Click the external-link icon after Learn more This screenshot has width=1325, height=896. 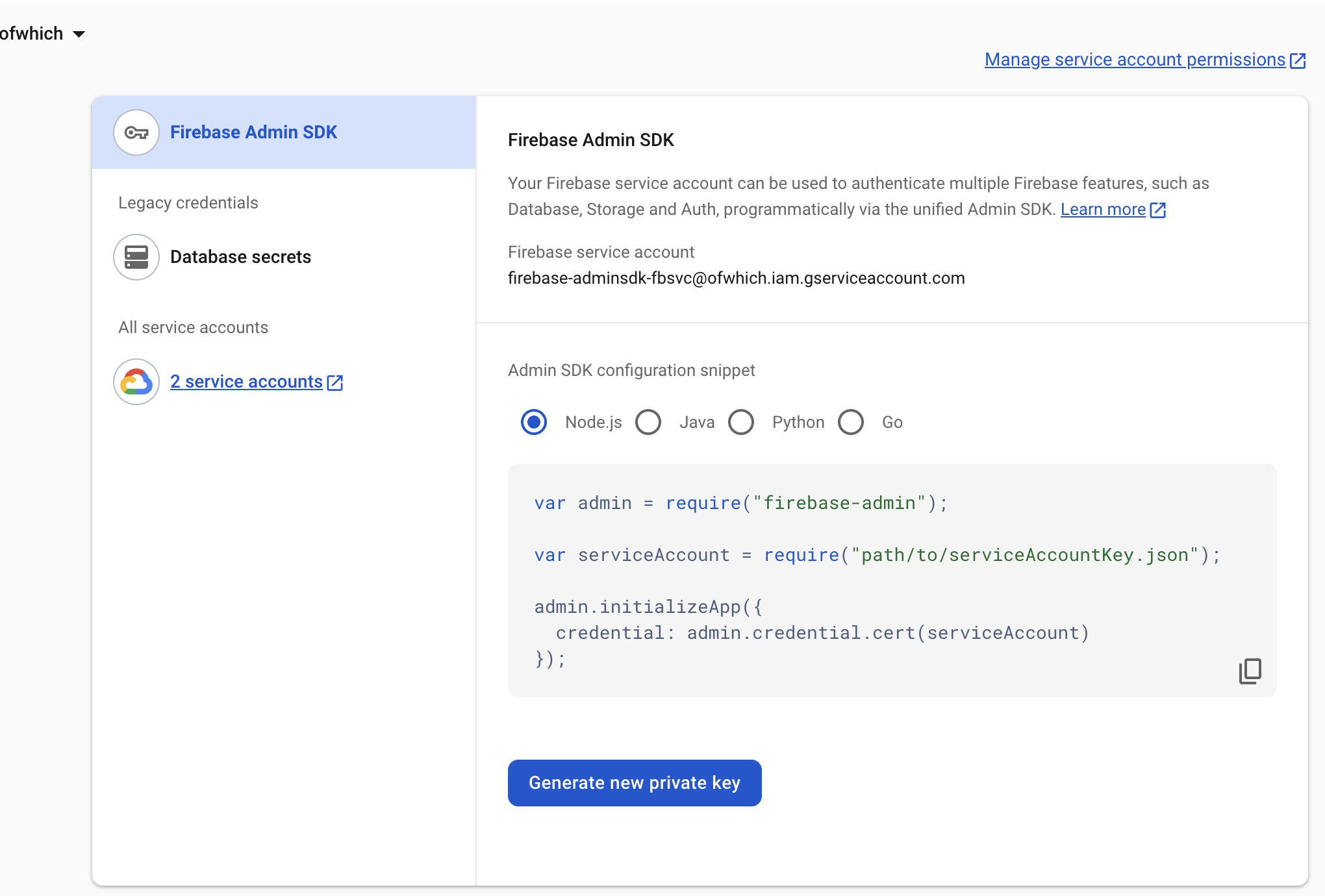pos(1158,210)
